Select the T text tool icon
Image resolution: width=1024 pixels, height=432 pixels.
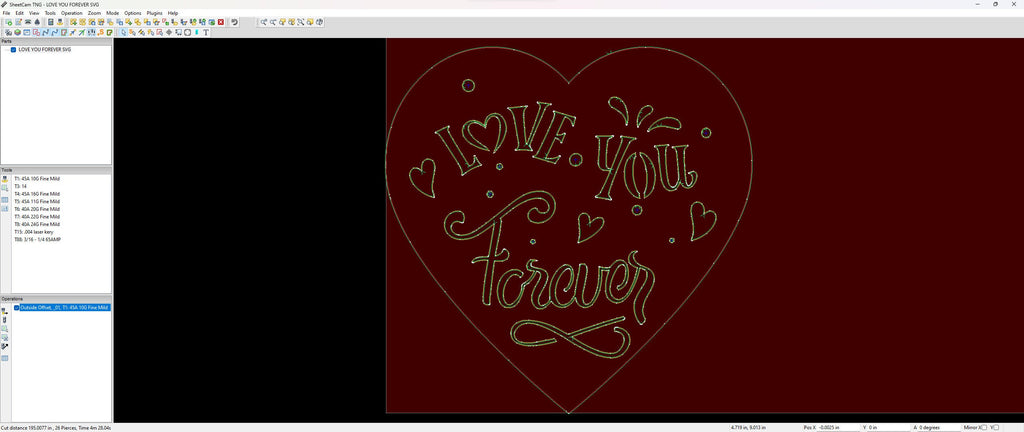click(206, 32)
